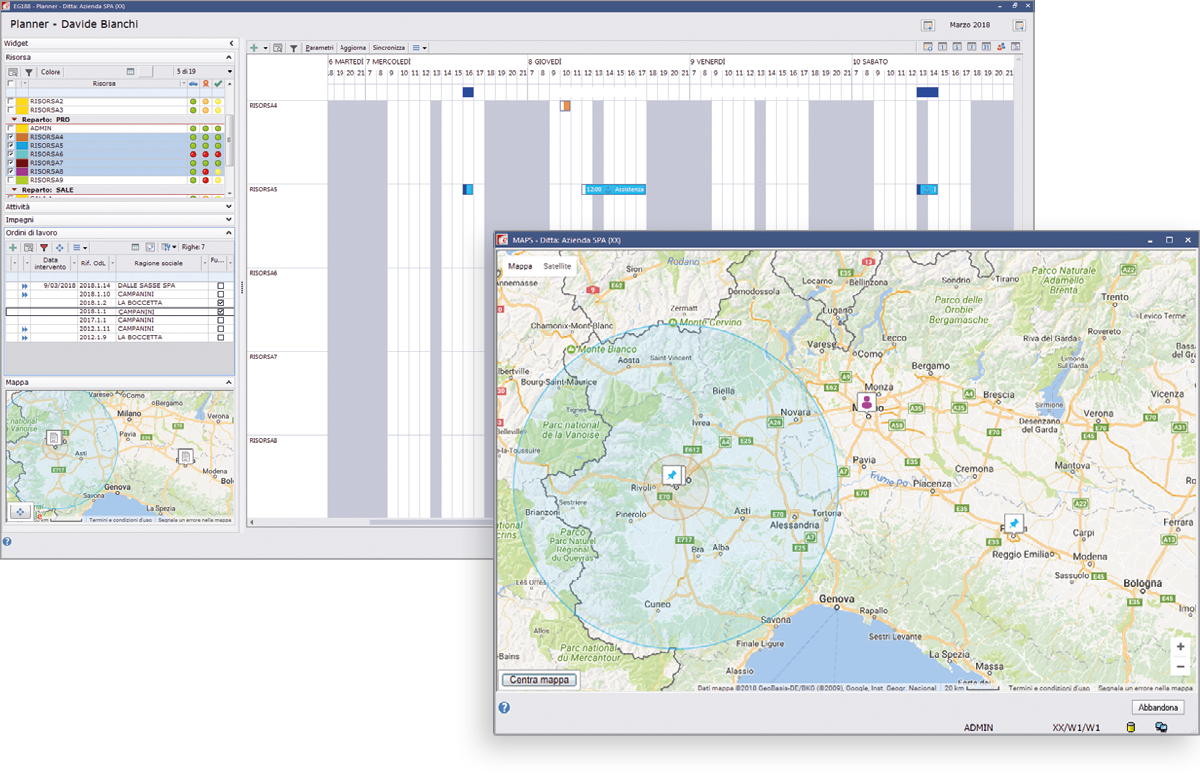The height and width of the screenshot is (780, 1200).
Task: Collapse the Reparto: PRO group
Action: (14, 119)
